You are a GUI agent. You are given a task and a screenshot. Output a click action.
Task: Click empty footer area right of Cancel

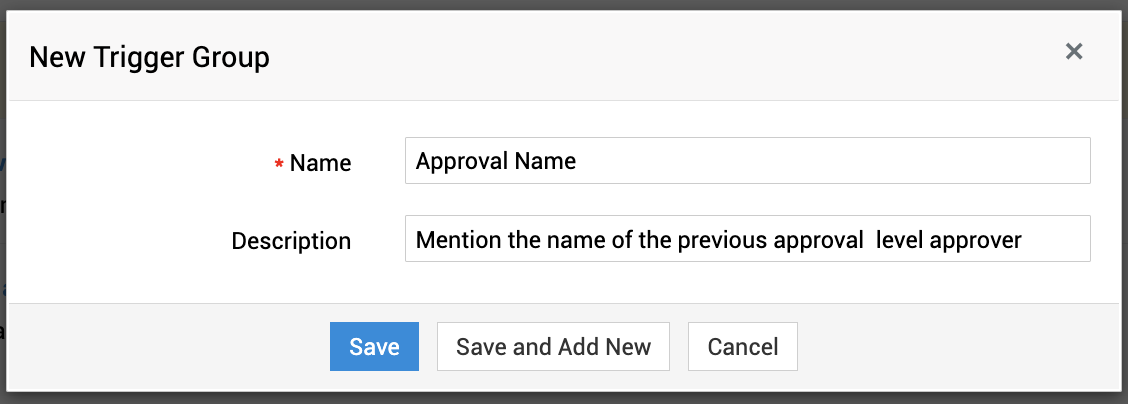[x=950, y=347]
